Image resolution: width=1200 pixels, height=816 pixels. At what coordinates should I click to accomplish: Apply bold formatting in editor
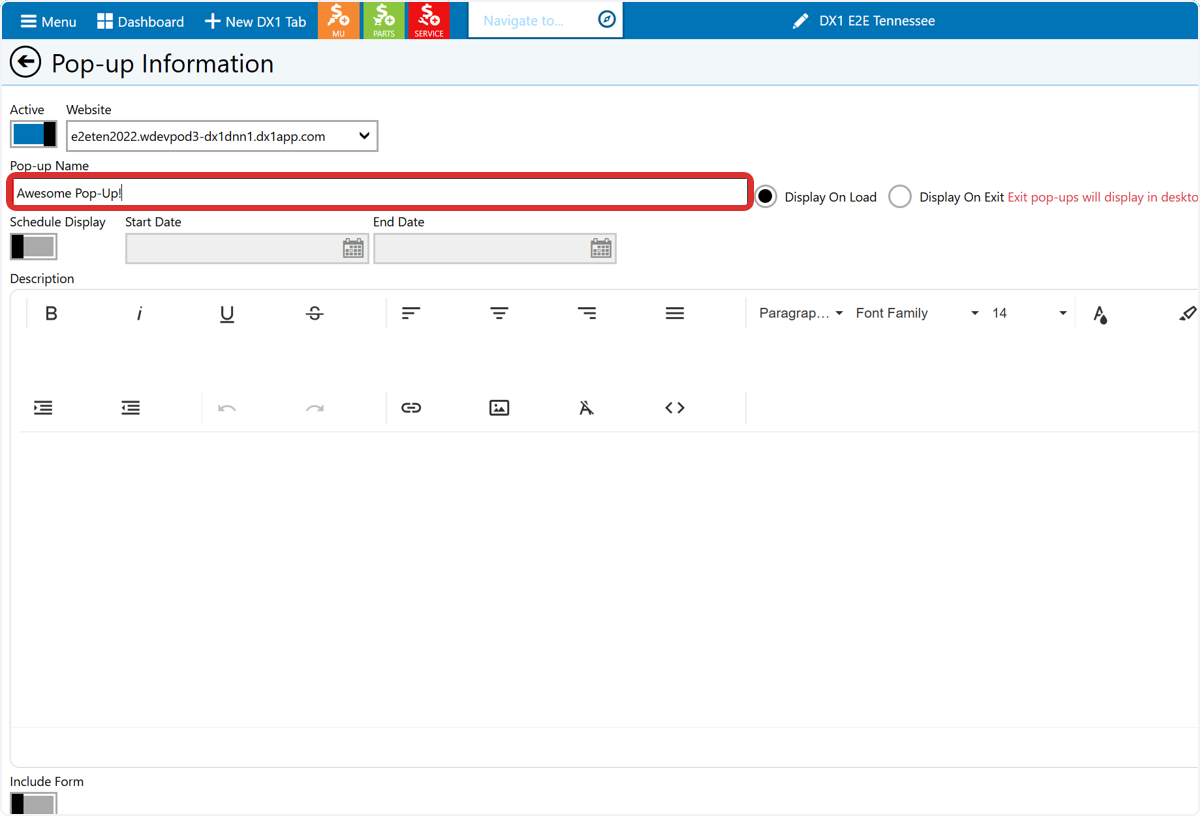51,314
